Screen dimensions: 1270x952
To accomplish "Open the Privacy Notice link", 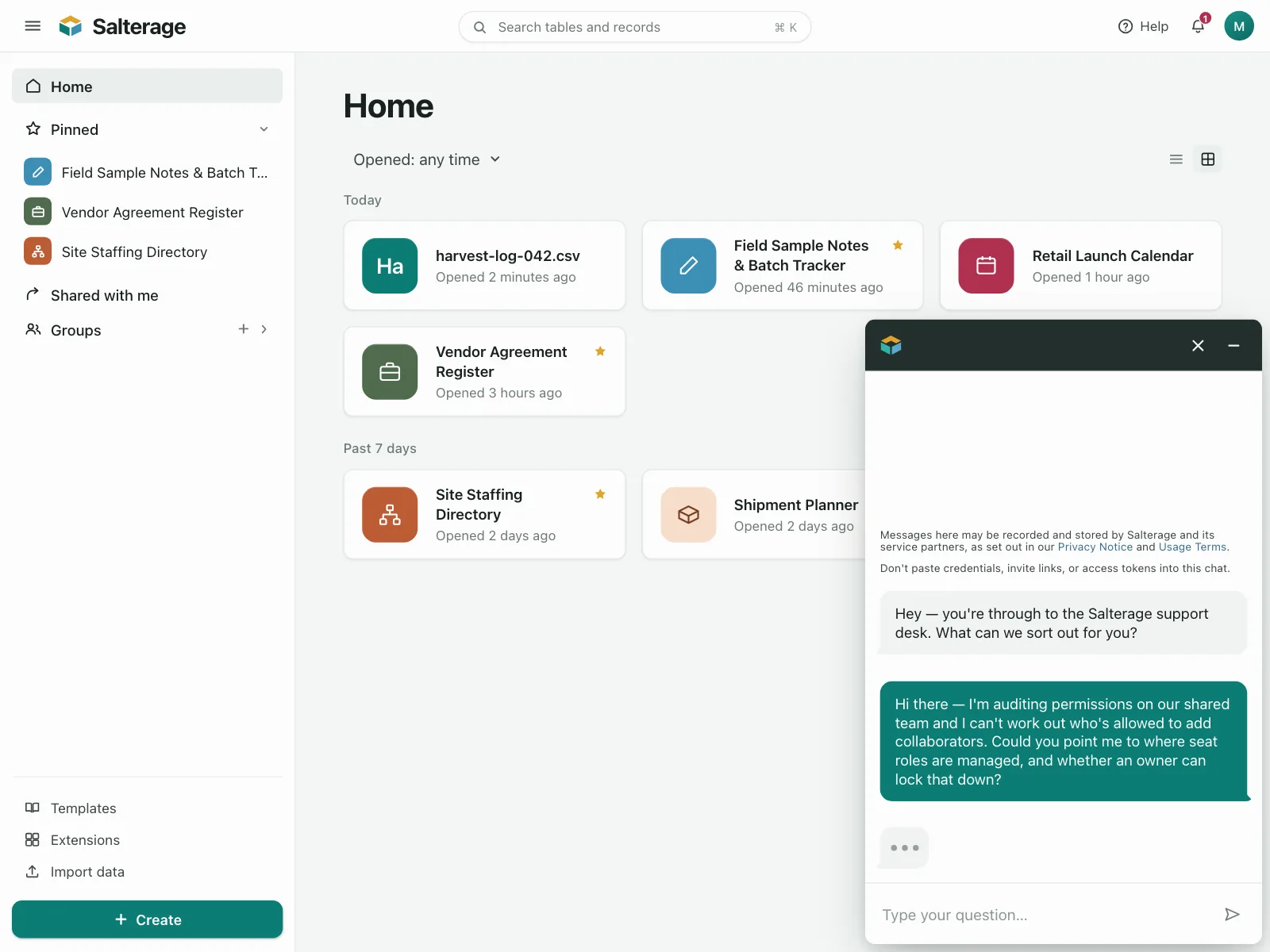I will 1095,547.
